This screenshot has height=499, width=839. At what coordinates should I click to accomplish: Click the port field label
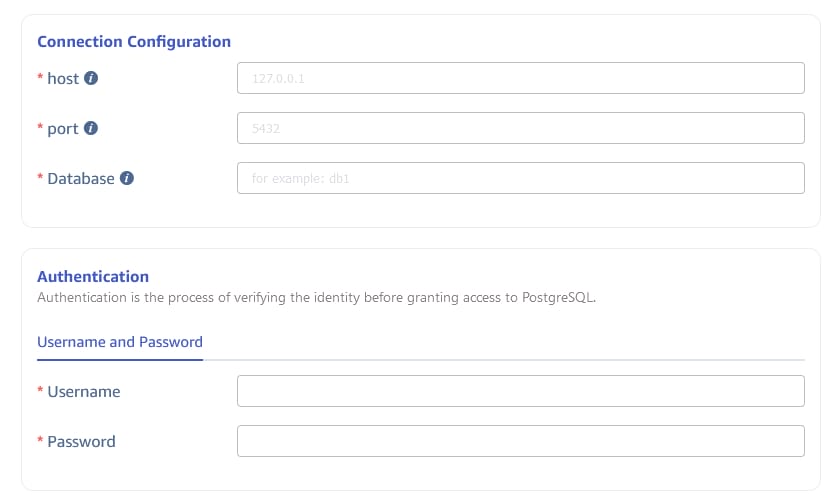click(63, 128)
